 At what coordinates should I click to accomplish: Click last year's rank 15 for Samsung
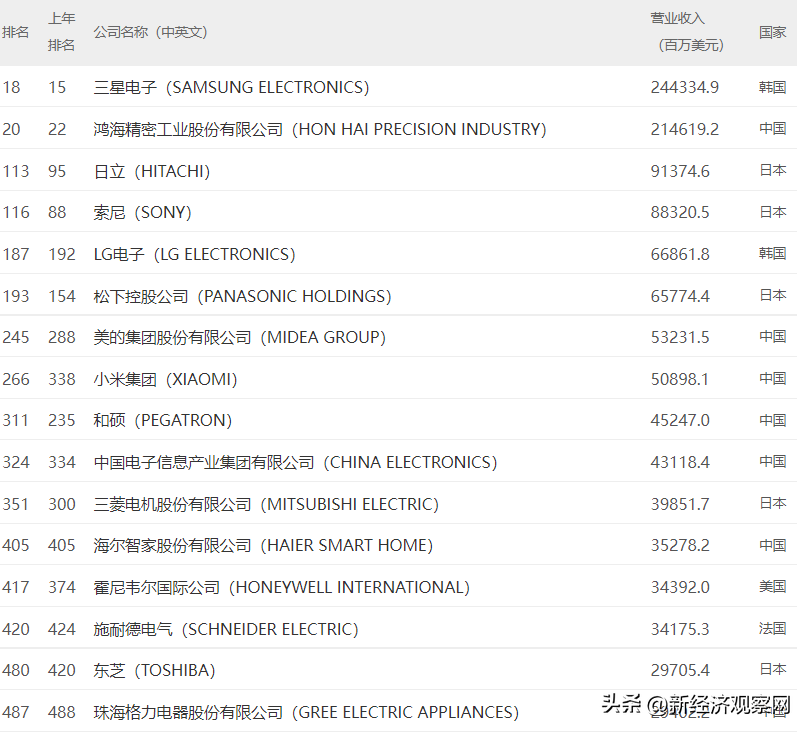[x=57, y=87]
